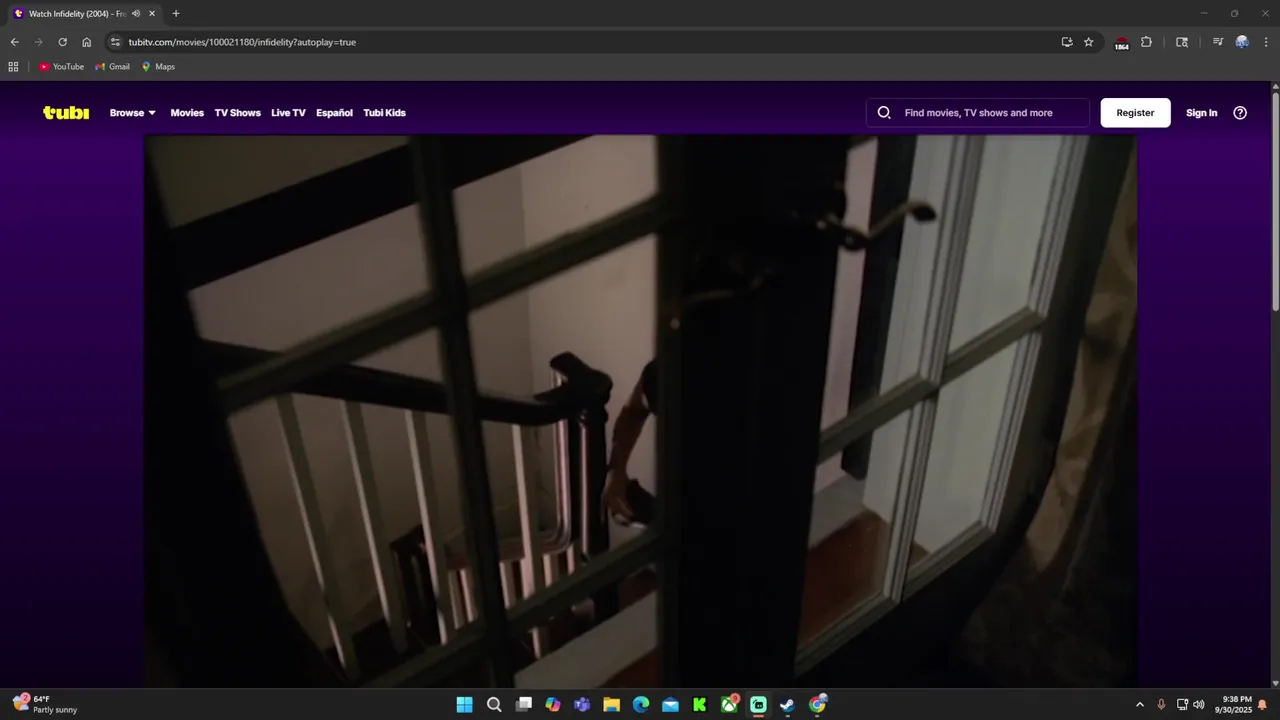1280x720 pixels.
Task: Open the Extensions puzzle icon
Action: click(x=1146, y=42)
